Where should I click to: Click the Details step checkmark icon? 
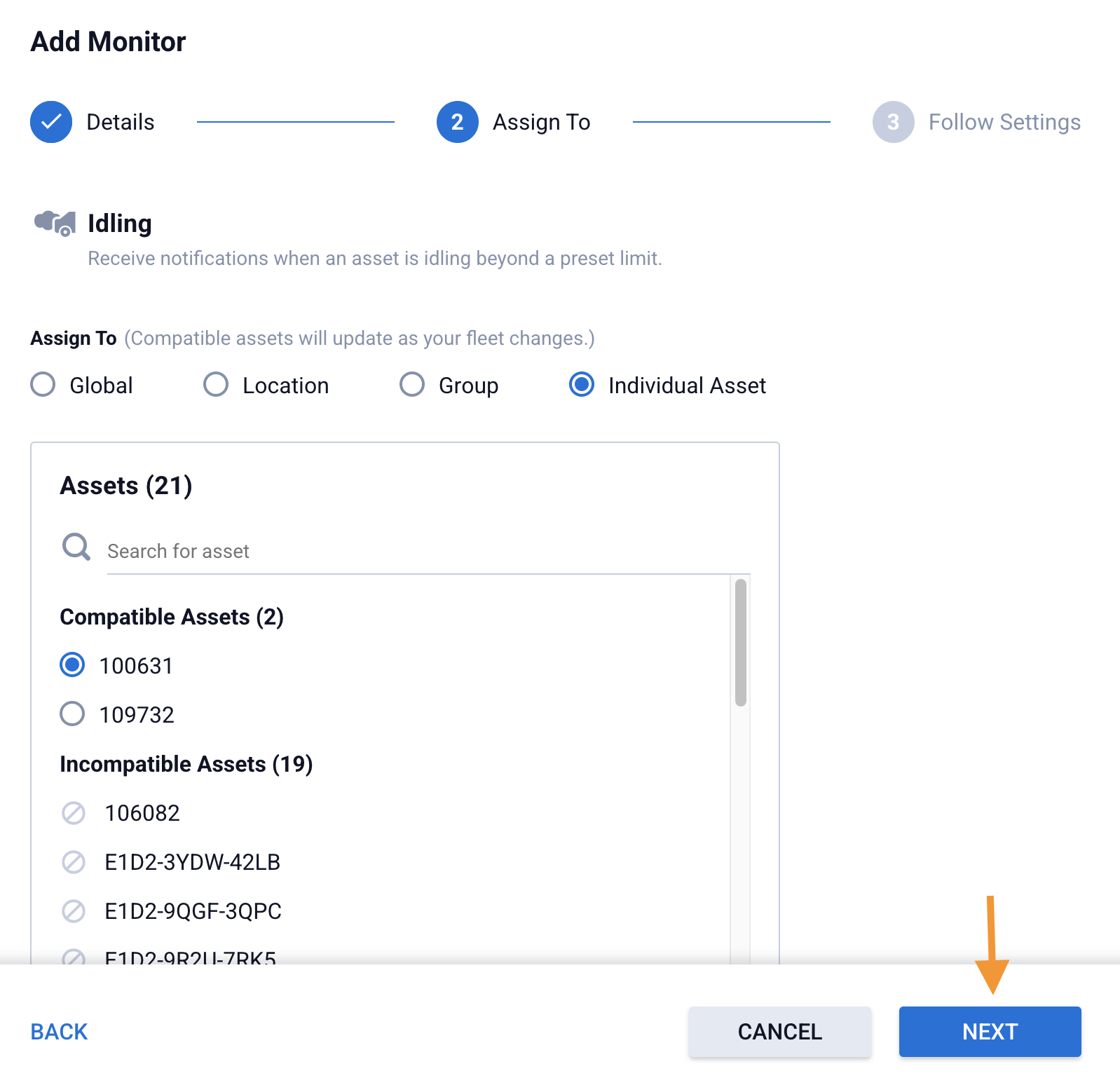pos(51,122)
